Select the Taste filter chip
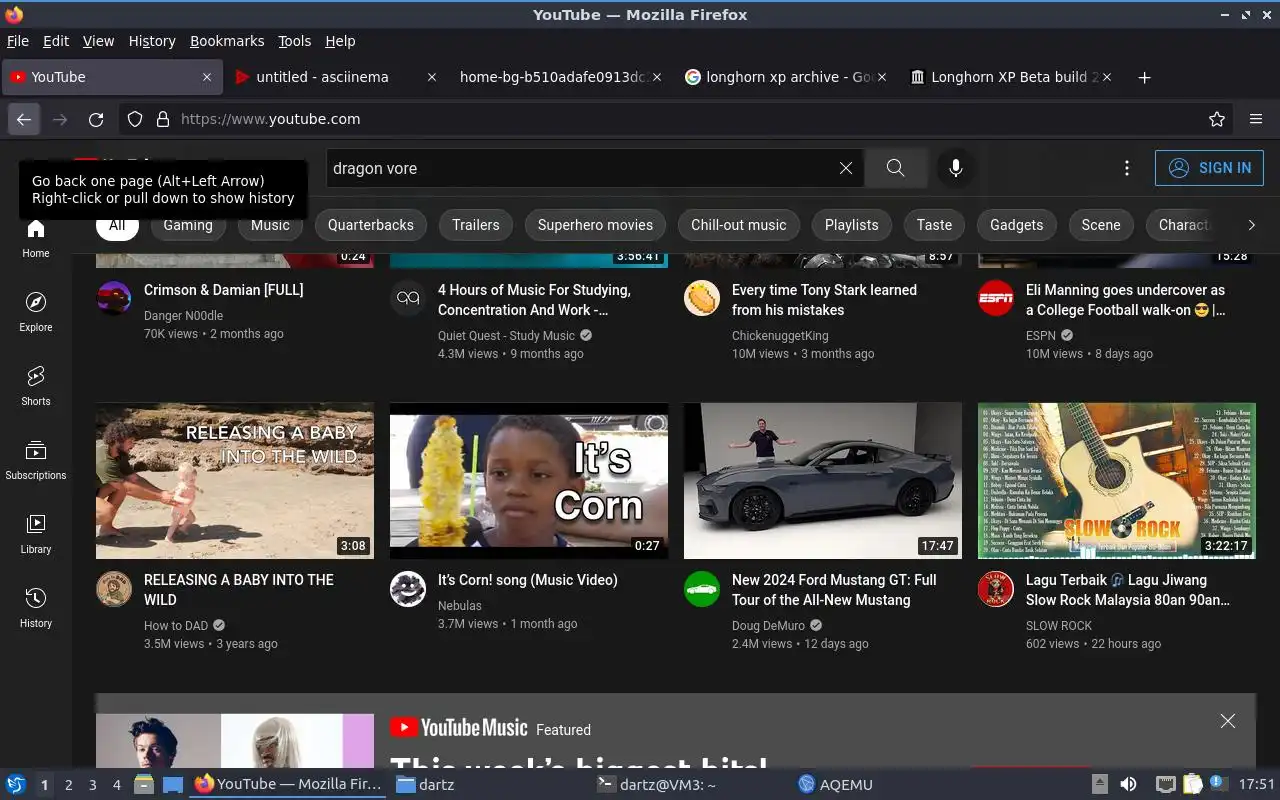The width and height of the screenshot is (1280, 800). [x=935, y=225]
